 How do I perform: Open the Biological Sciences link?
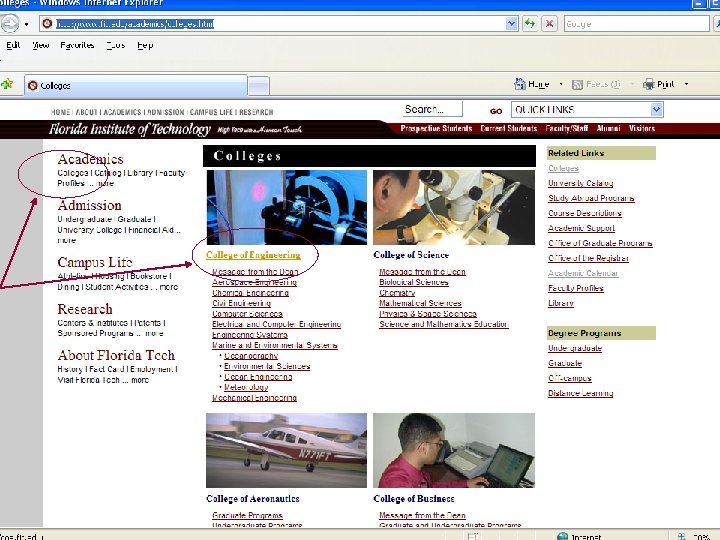[414, 282]
